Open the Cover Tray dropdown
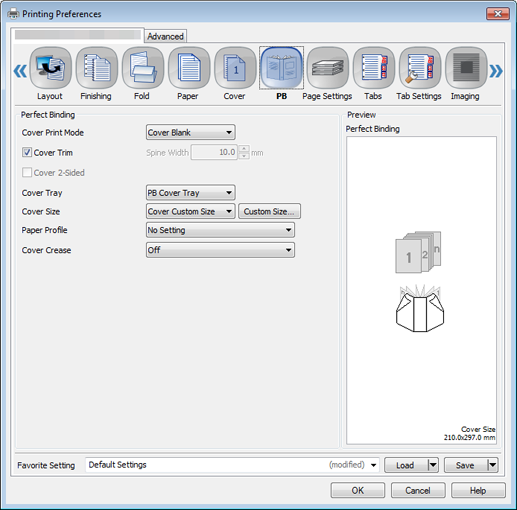517x510 pixels. (190, 193)
